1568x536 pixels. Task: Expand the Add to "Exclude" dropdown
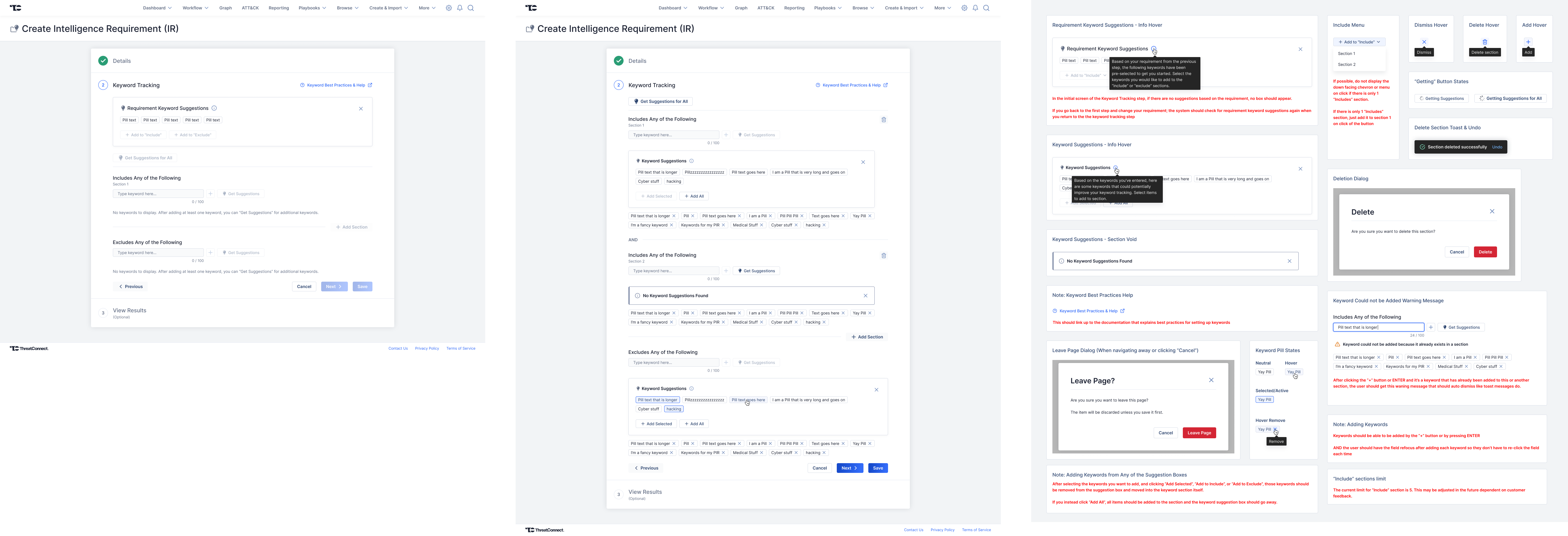point(192,135)
